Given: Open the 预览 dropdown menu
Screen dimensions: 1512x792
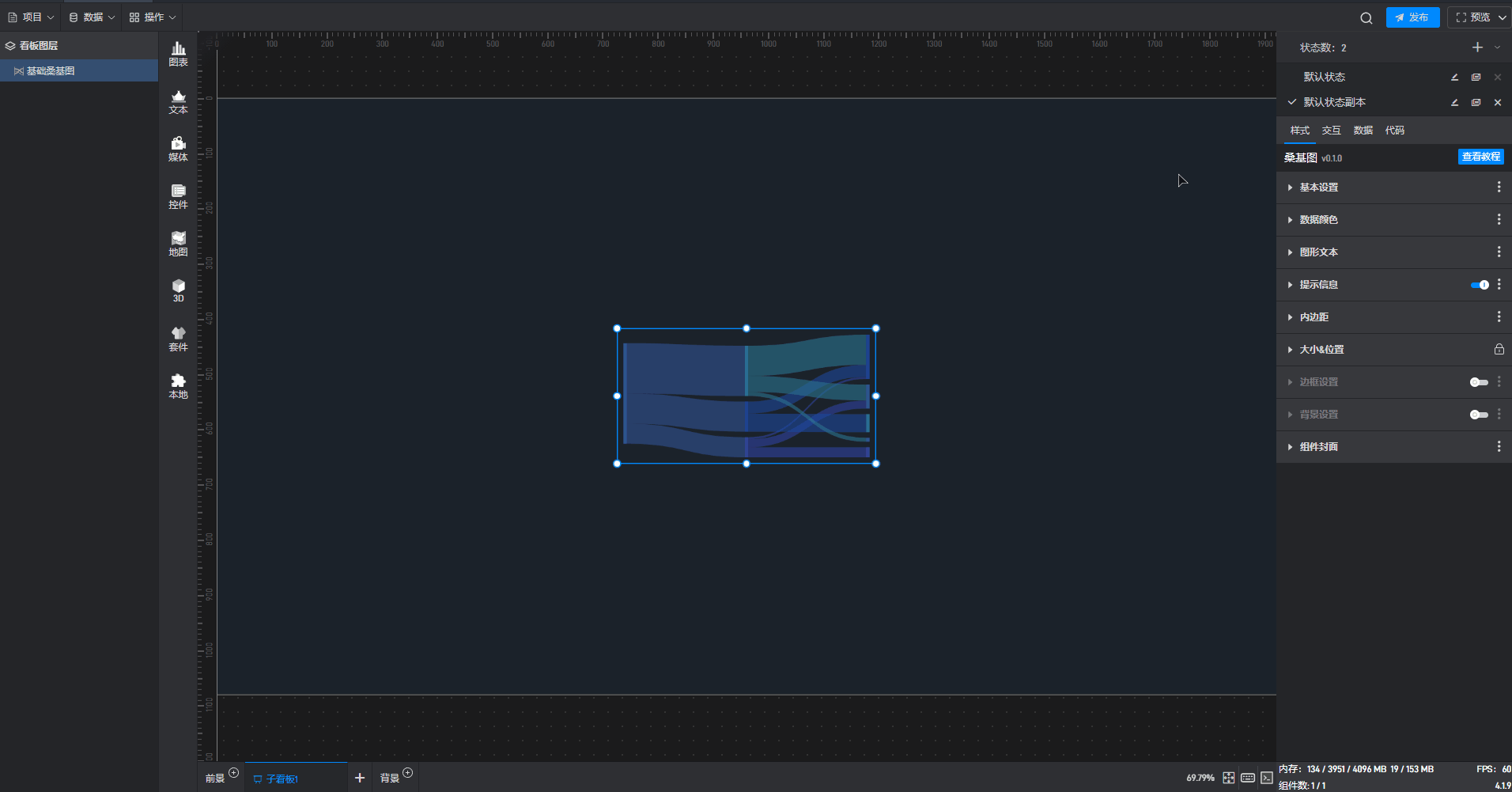Looking at the screenshot, I should pyautogui.click(x=1501, y=17).
